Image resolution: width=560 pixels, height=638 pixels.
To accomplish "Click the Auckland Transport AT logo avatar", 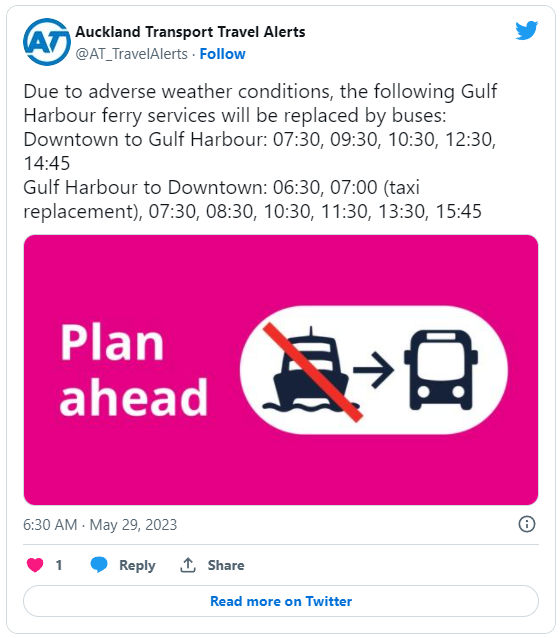I will tap(47, 42).
